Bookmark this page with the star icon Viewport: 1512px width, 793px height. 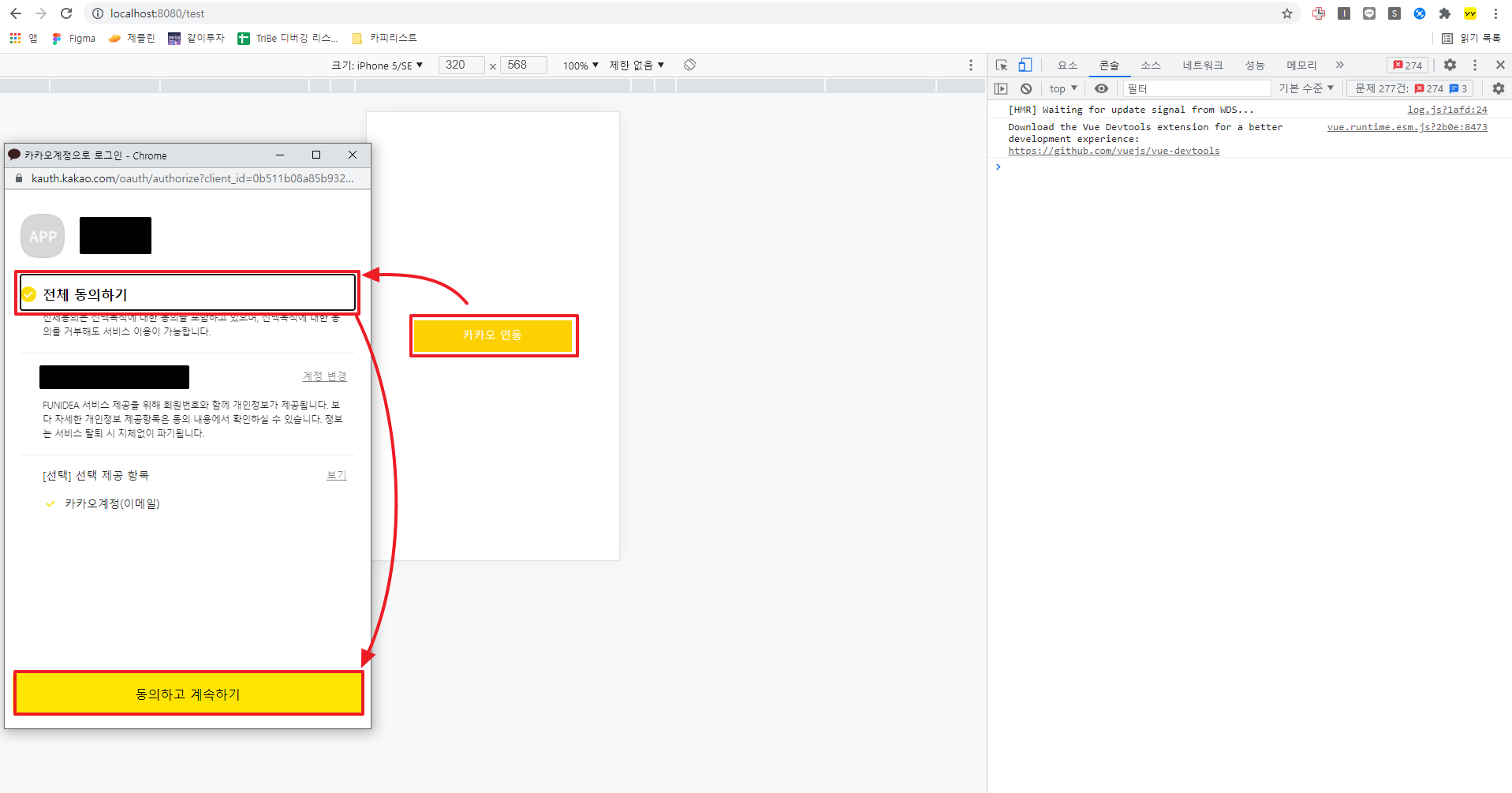pos(1287,13)
